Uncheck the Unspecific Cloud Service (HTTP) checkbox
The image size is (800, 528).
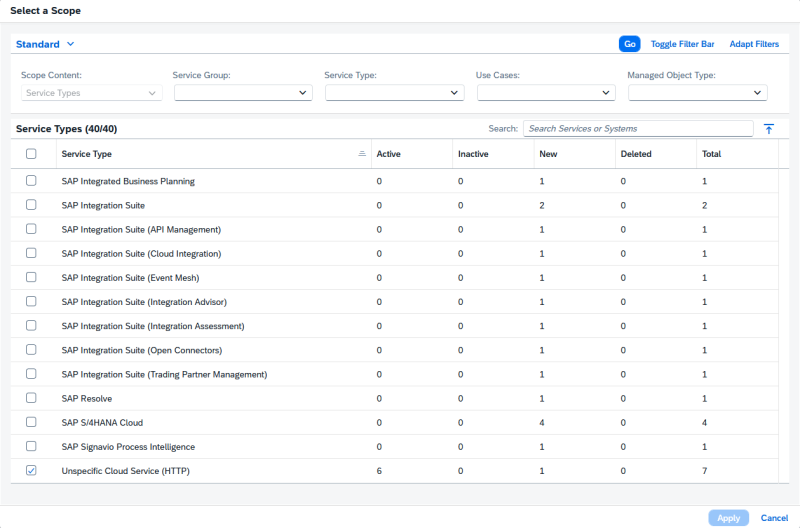click(x=31, y=471)
